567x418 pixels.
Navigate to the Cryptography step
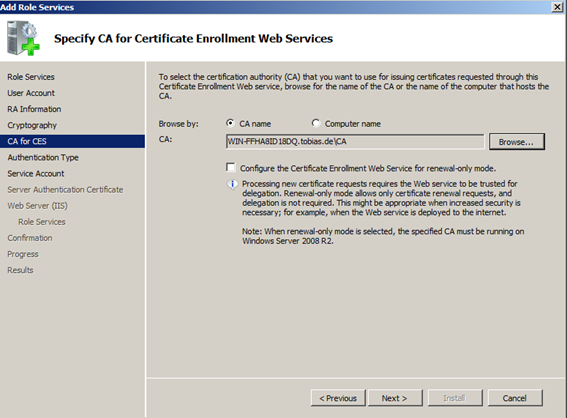click(32, 125)
